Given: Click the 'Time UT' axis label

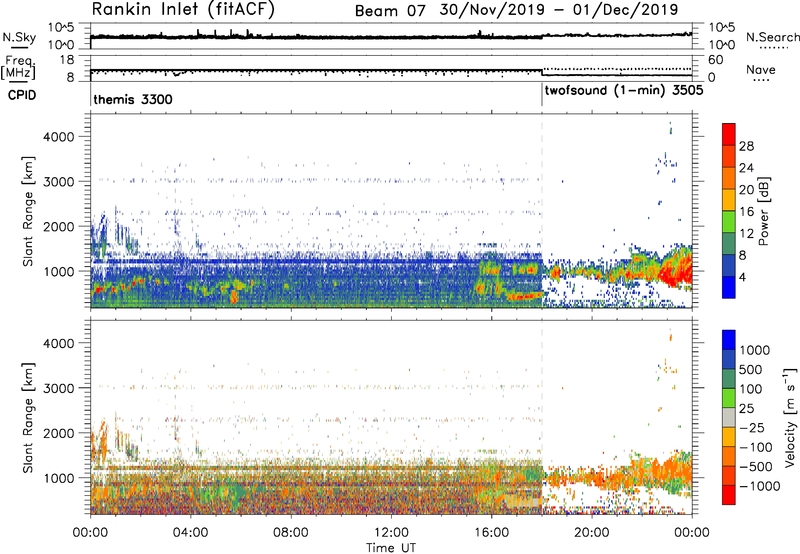Looking at the screenshot, I should (x=391, y=548).
